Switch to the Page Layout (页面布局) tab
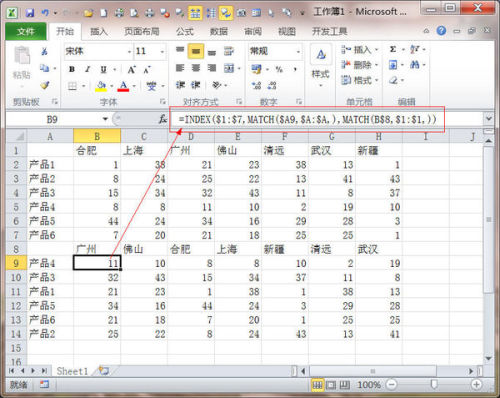 [142, 32]
